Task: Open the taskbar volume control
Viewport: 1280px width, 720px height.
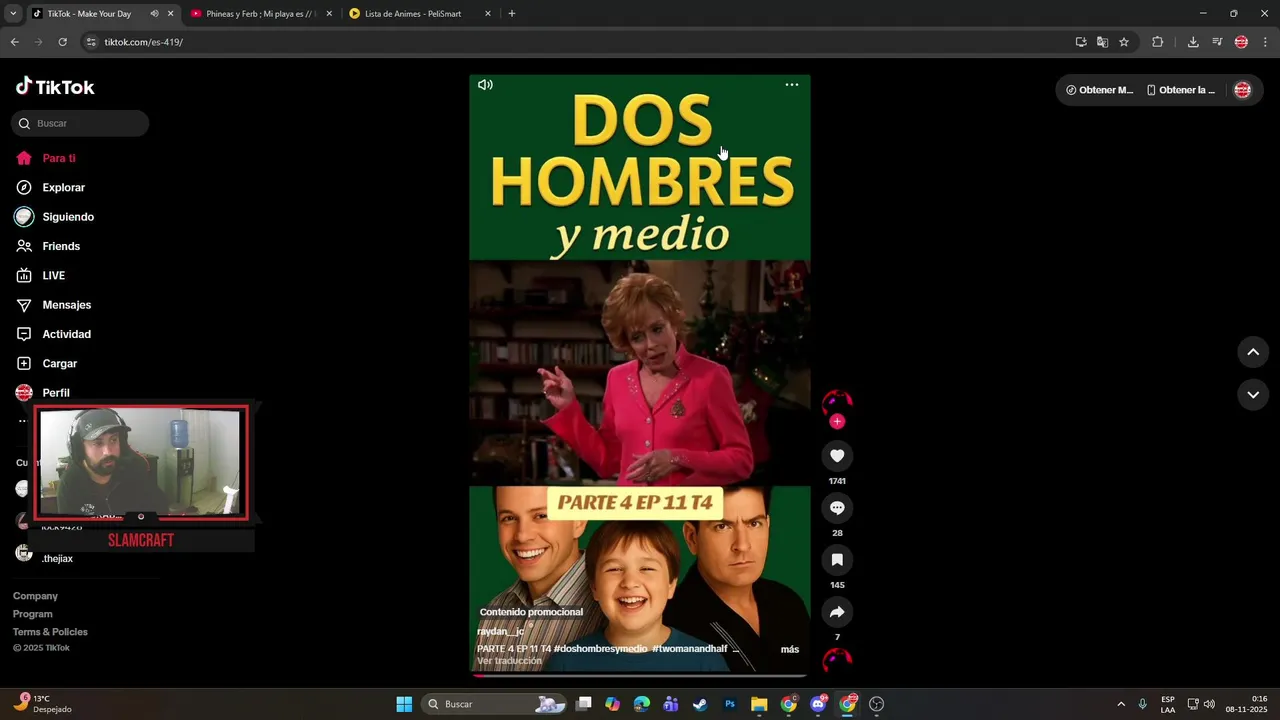Action: [x=1209, y=704]
